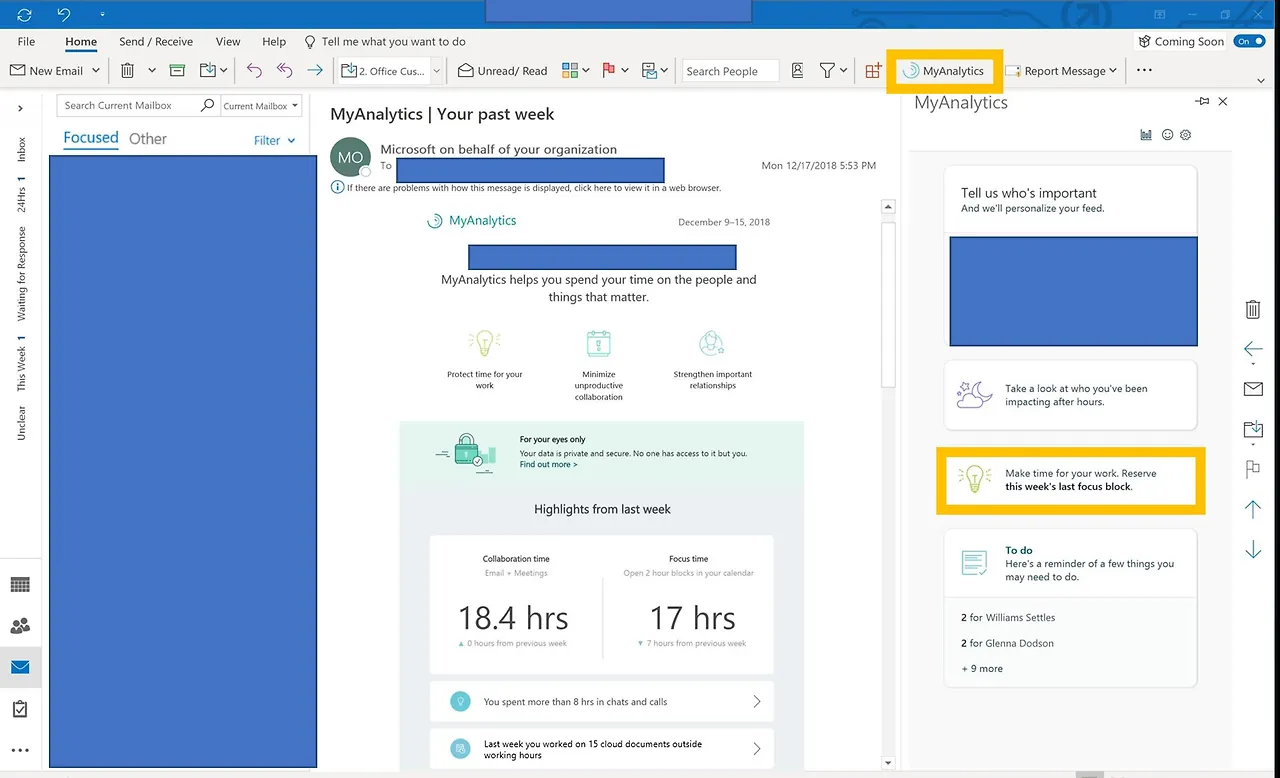Click the smiley feedback icon in MyAnalytics pane
This screenshot has width=1280, height=778.
click(x=1167, y=135)
